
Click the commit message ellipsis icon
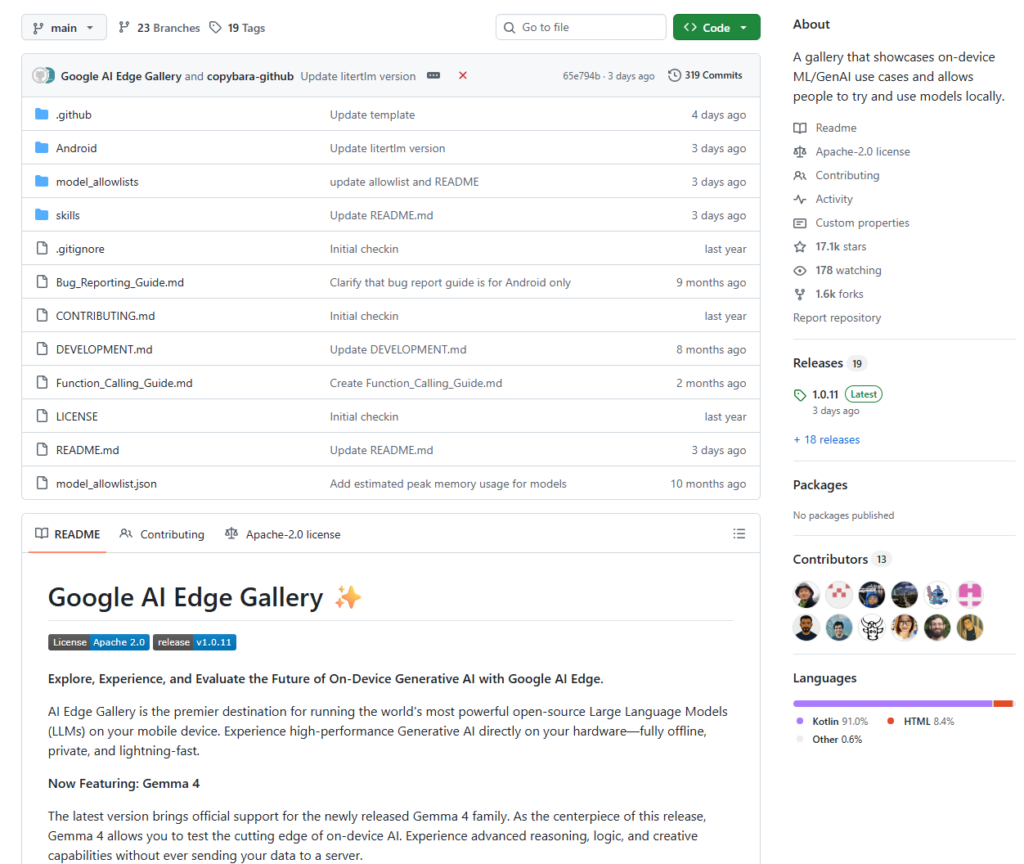(434, 76)
